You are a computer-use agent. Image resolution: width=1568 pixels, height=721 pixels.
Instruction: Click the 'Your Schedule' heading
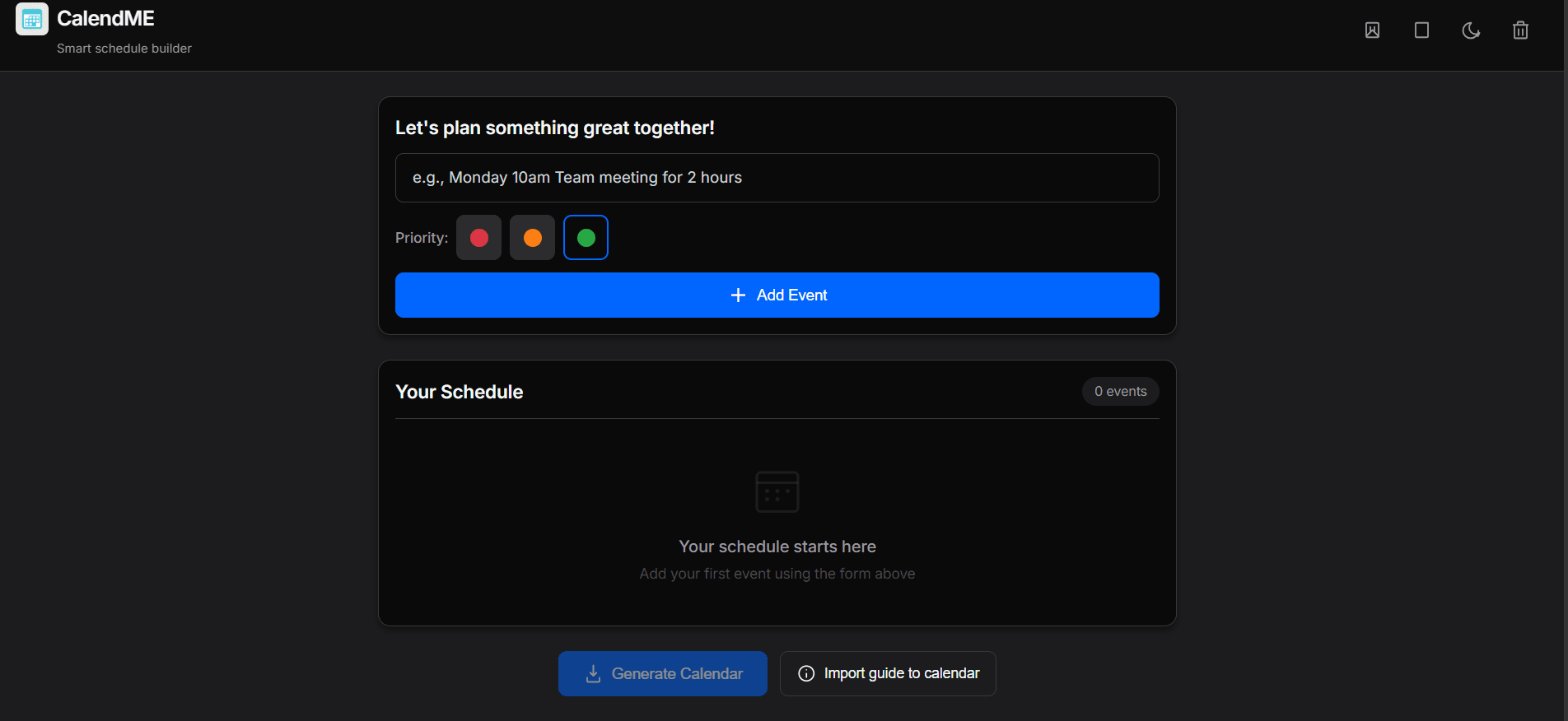[x=460, y=392]
